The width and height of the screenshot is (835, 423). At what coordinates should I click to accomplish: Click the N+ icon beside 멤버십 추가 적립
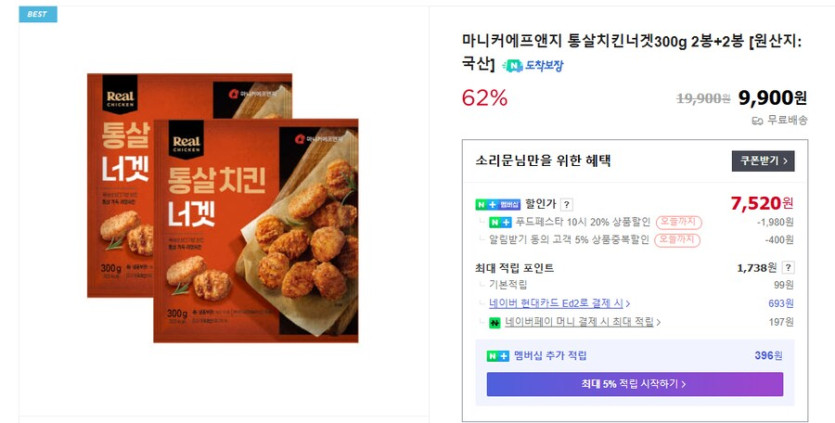(498, 356)
